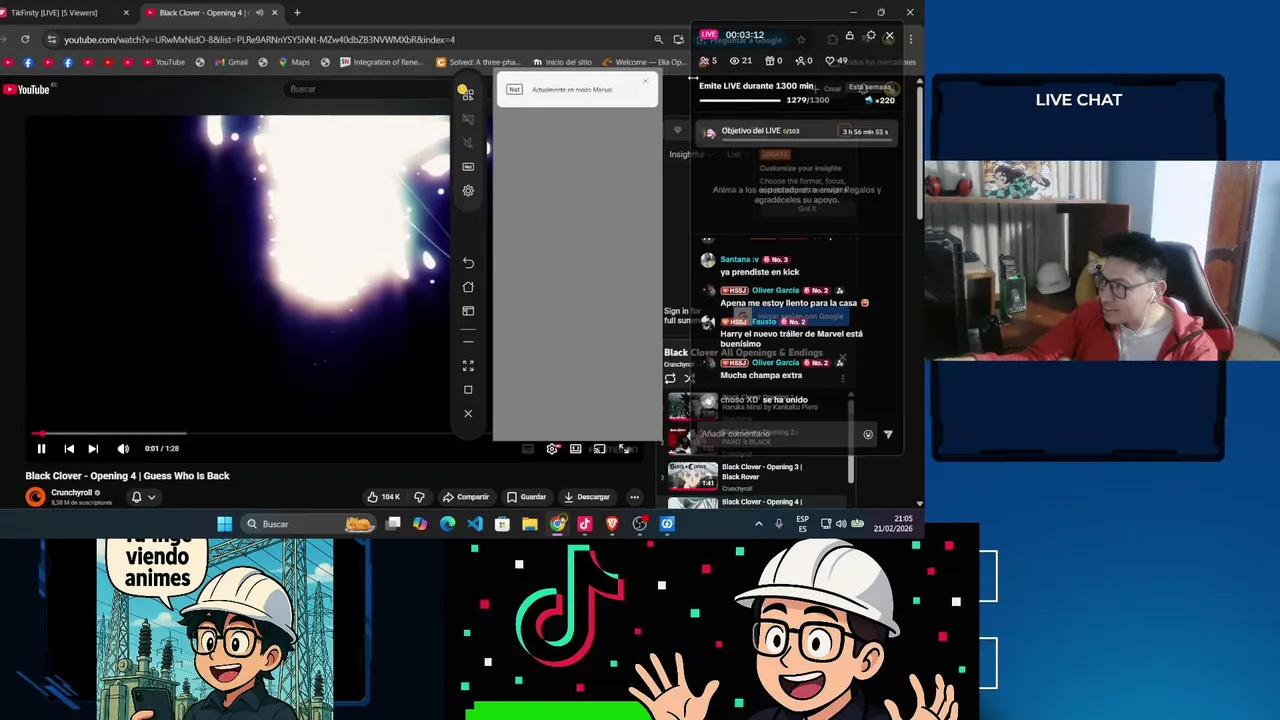Open Brave browser from taskbar
Viewport: 1280px width, 720px height.
tap(612, 524)
